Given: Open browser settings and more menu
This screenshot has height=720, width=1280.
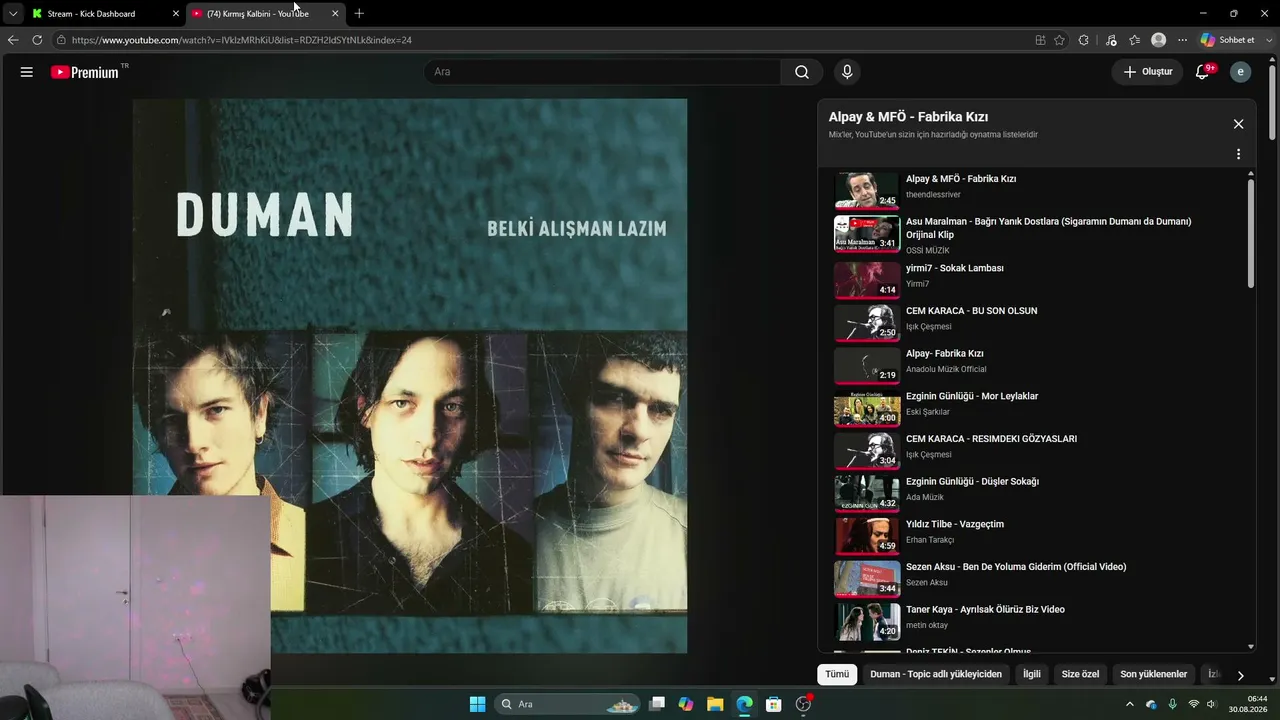Looking at the screenshot, I should pos(1183,40).
